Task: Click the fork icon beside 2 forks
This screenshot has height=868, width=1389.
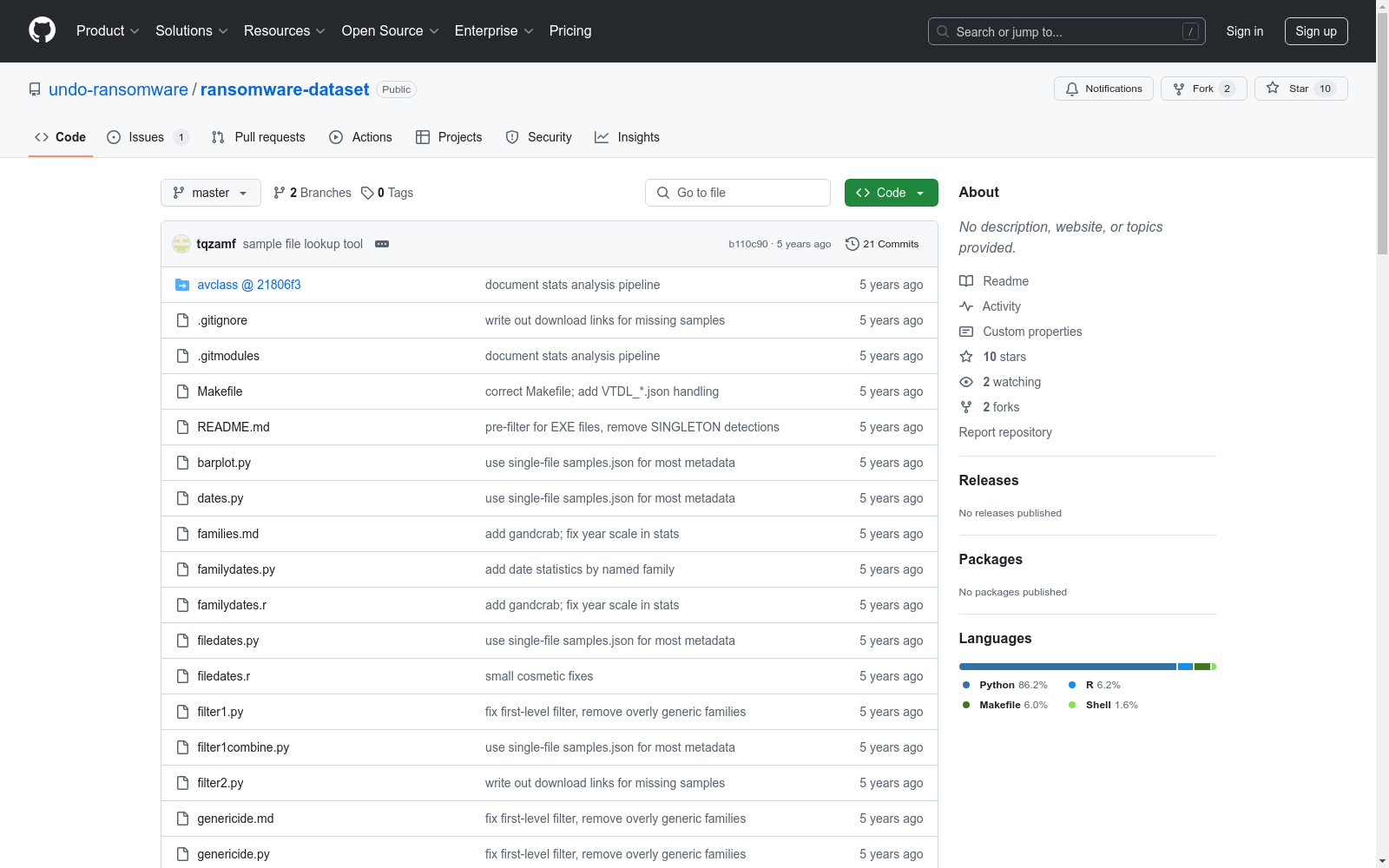Action: pos(966,407)
